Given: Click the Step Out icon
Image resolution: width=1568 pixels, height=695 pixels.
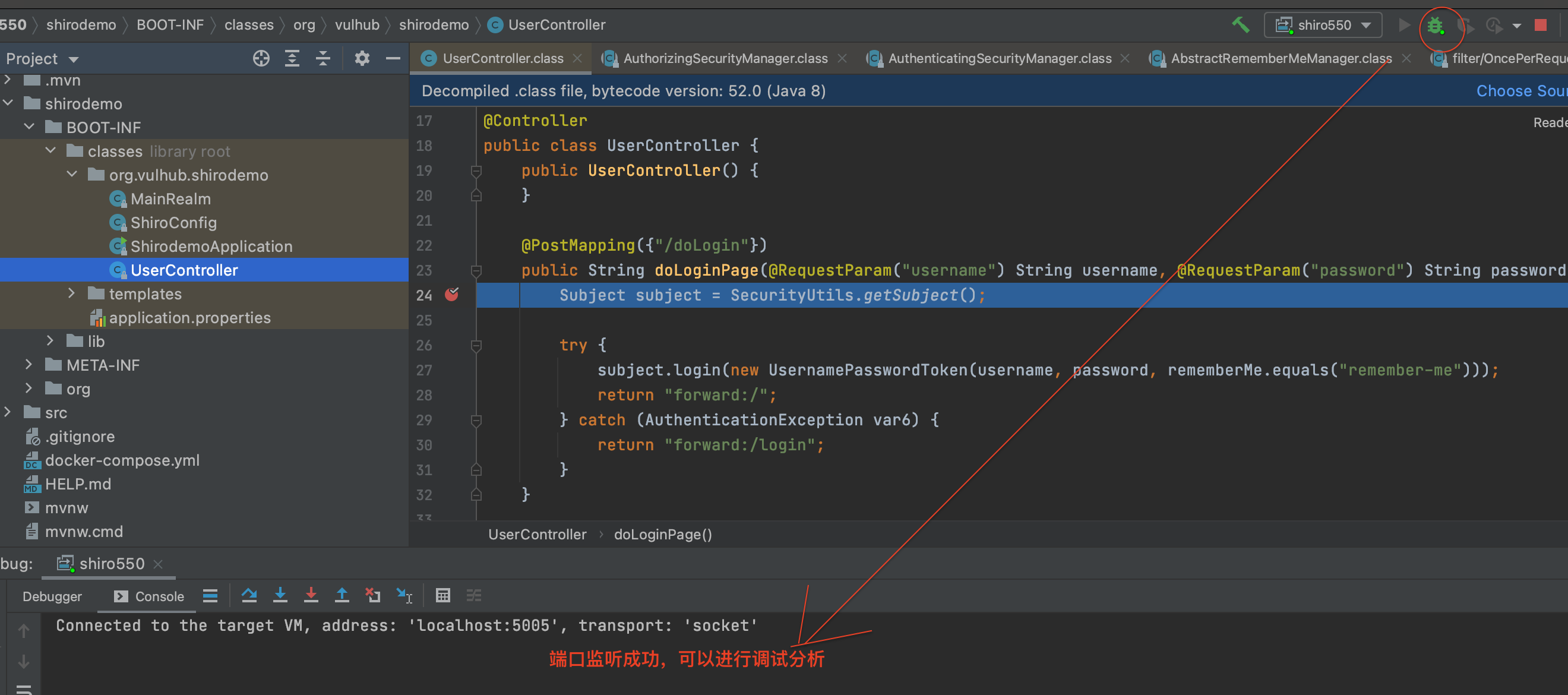Looking at the screenshot, I should pos(342,595).
